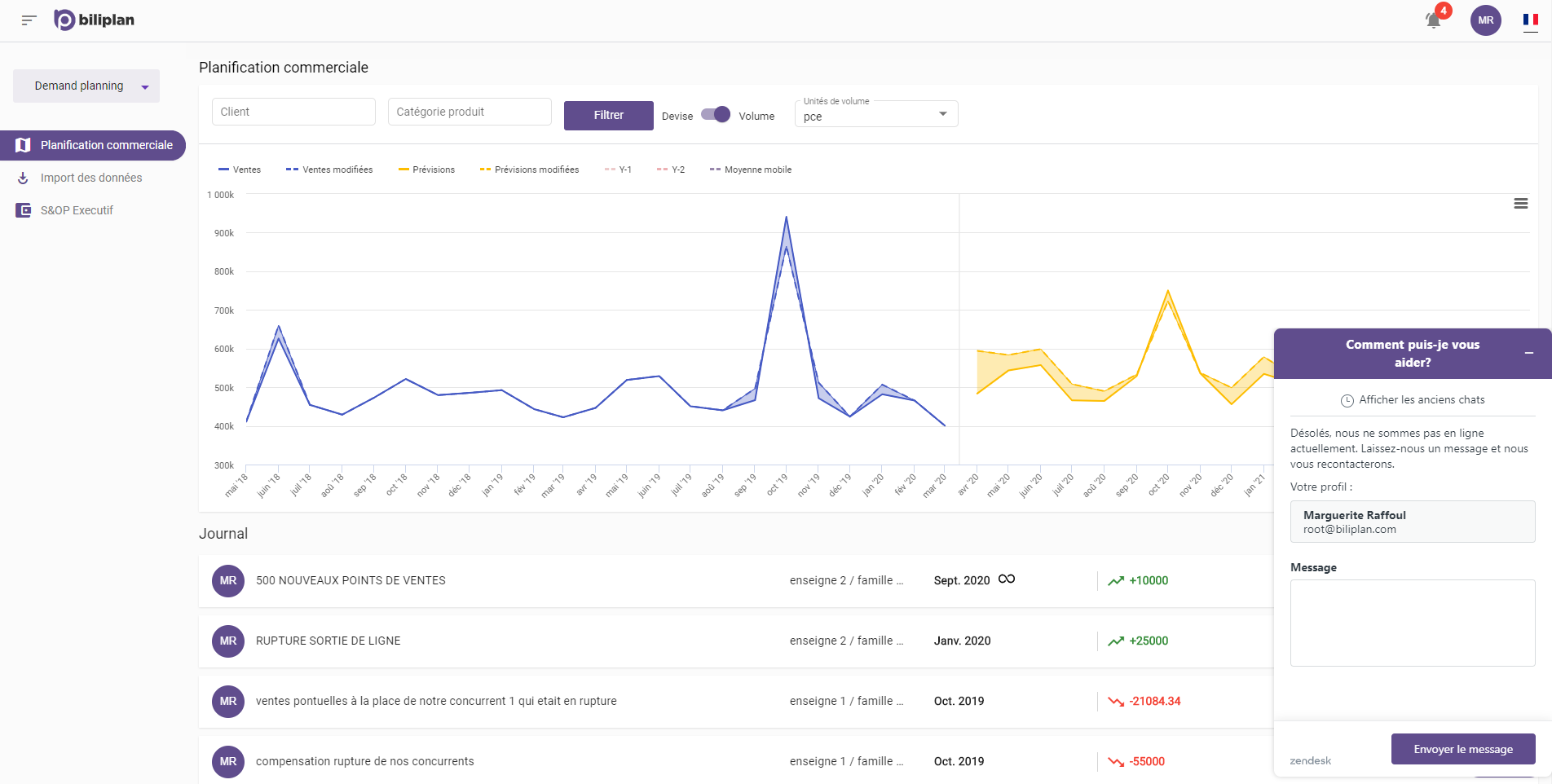Show Y-2 series in legend

pyautogui.click(x=671, y=170)
